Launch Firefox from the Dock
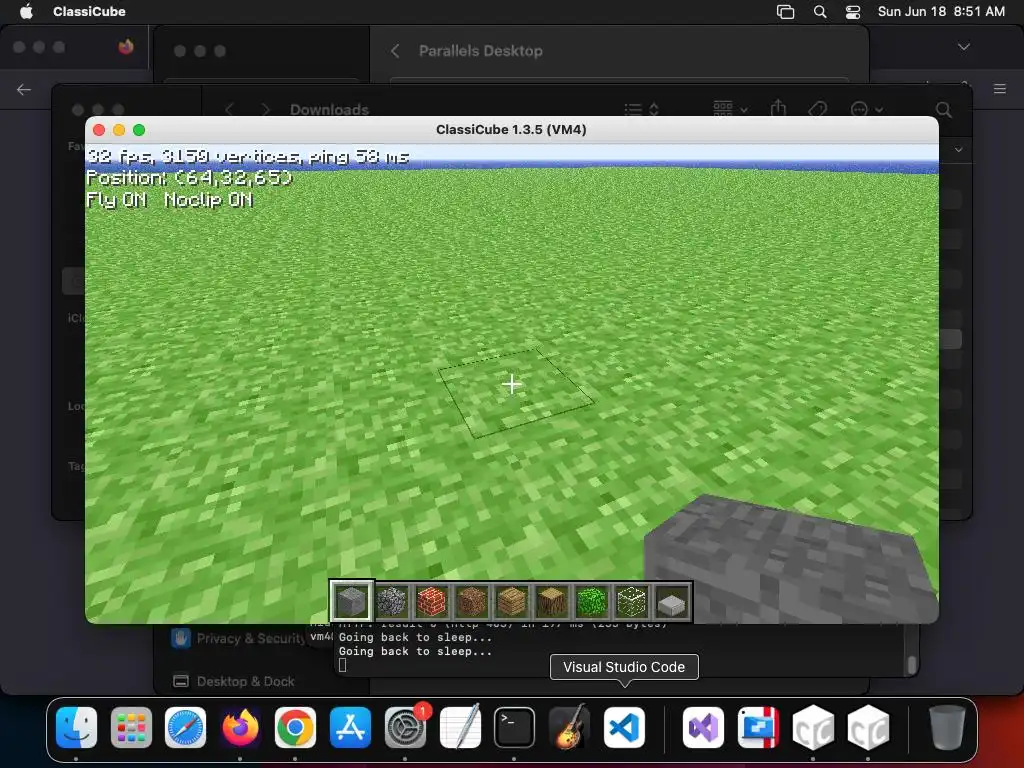Viewport: 1024px width, 768px height. pyautogui.click(x=240, y=728)
